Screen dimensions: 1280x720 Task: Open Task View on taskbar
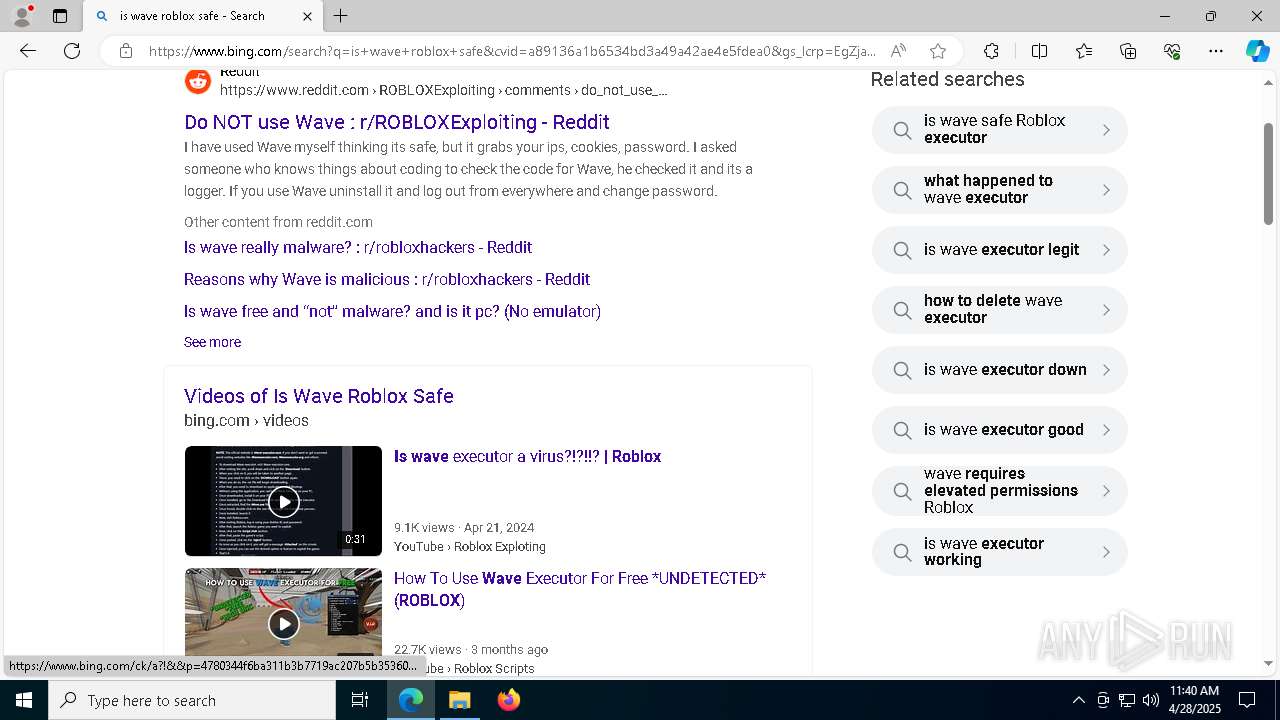(360, 700)
